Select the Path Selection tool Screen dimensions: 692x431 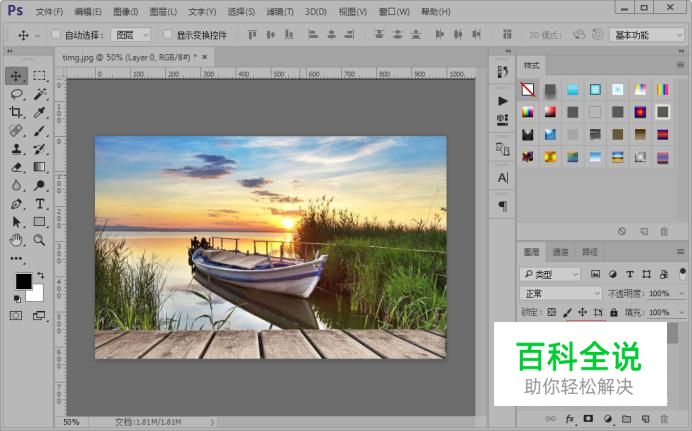[16, 222]
